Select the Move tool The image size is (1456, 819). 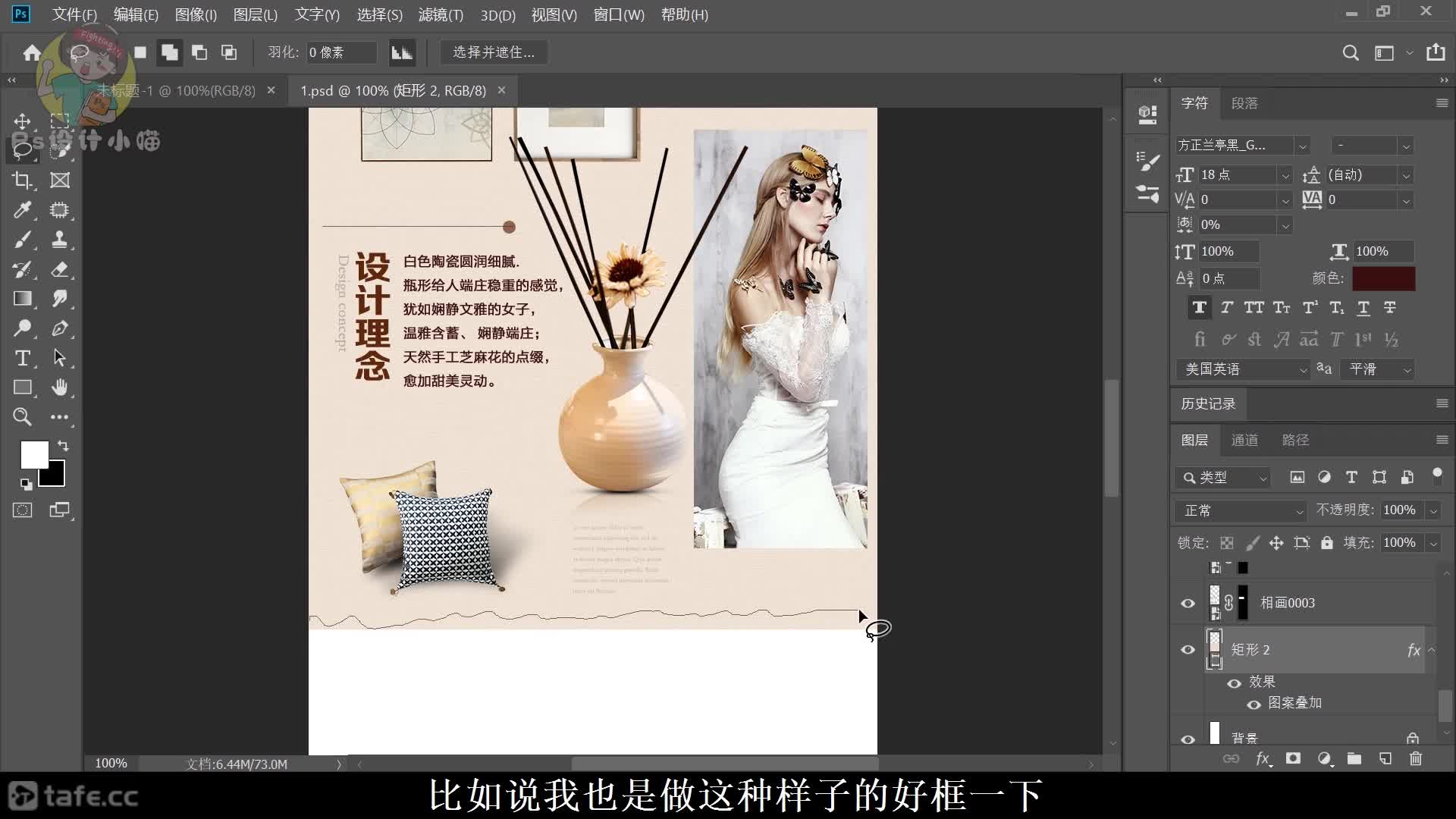point(22,121)
